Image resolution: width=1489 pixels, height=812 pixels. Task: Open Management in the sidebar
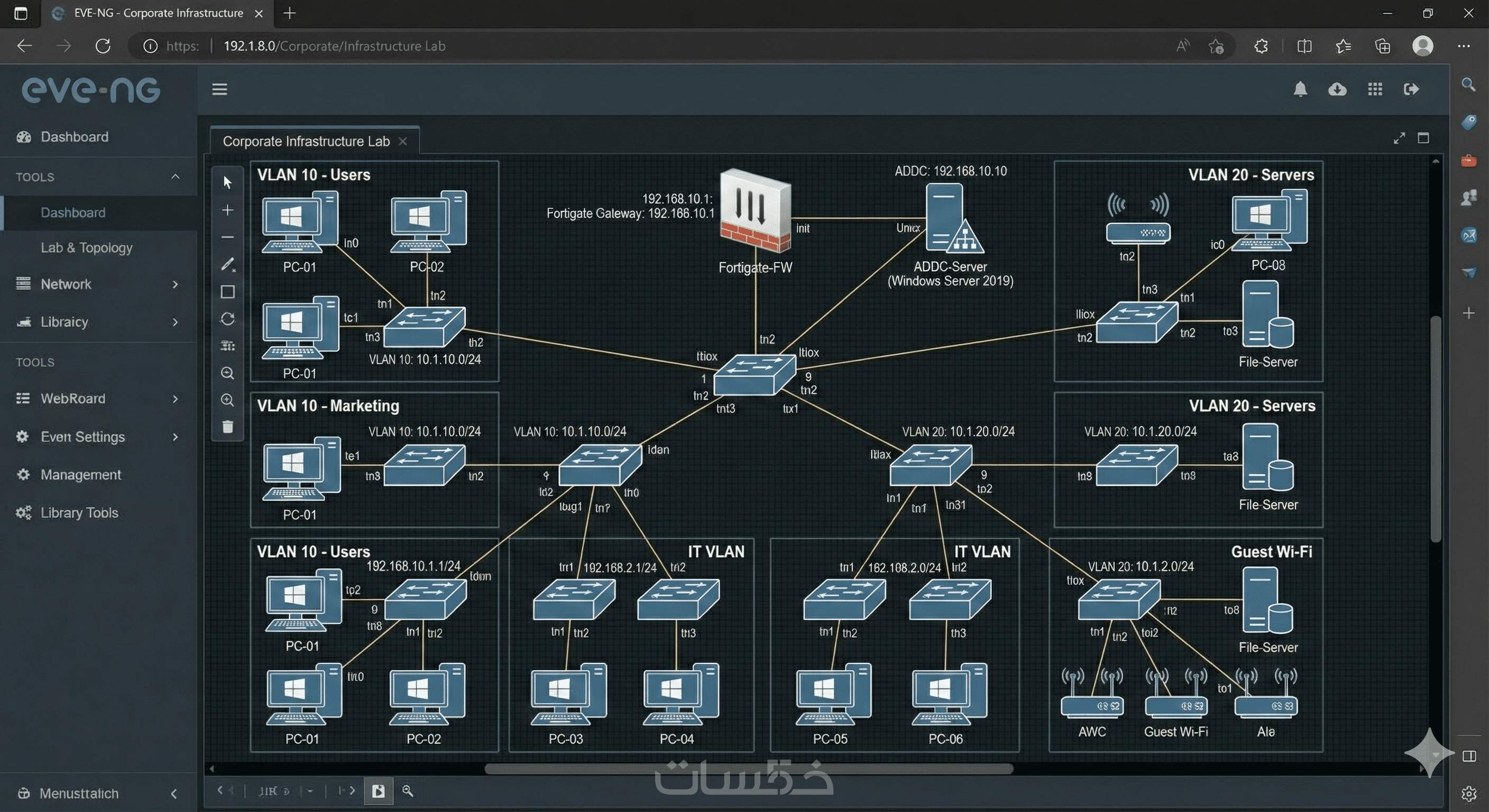80,475
